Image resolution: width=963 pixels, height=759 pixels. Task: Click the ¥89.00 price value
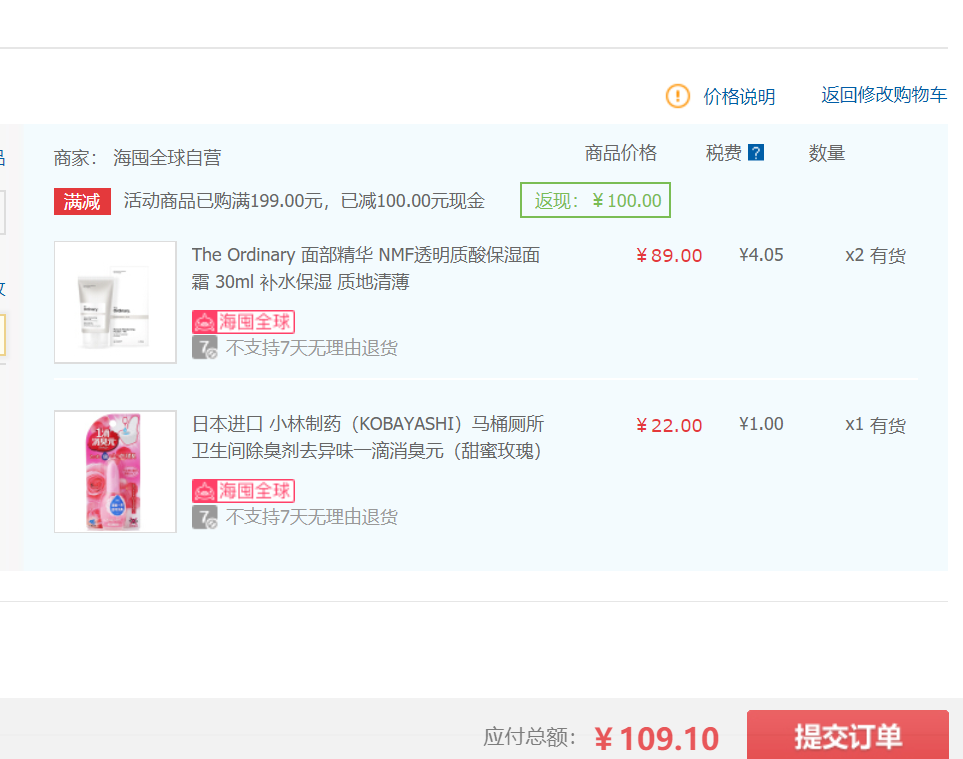point(669,255)
